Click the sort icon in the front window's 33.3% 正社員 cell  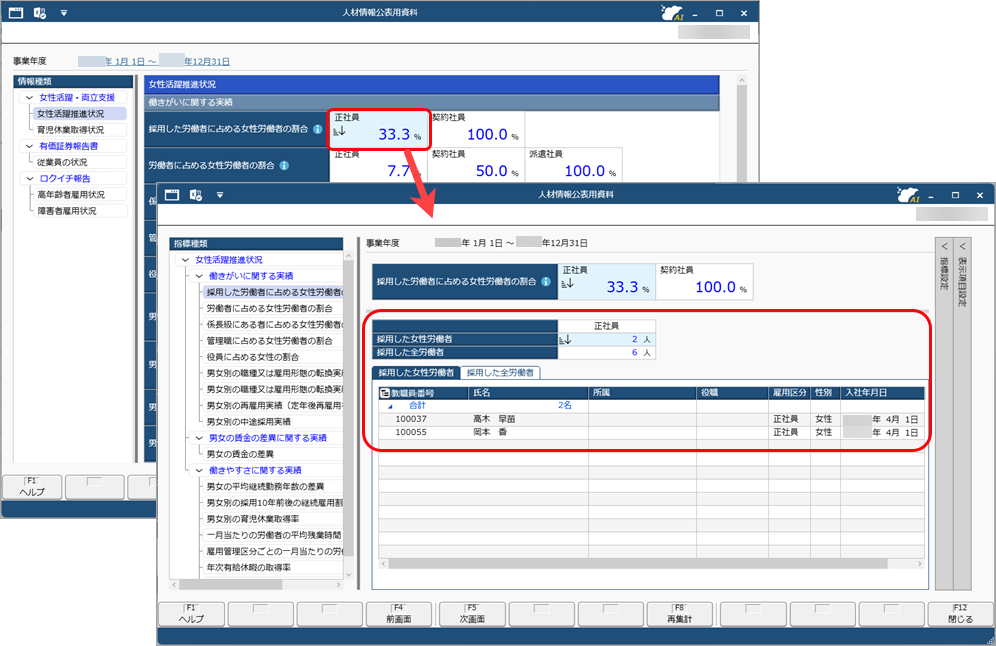pos(567,283)
